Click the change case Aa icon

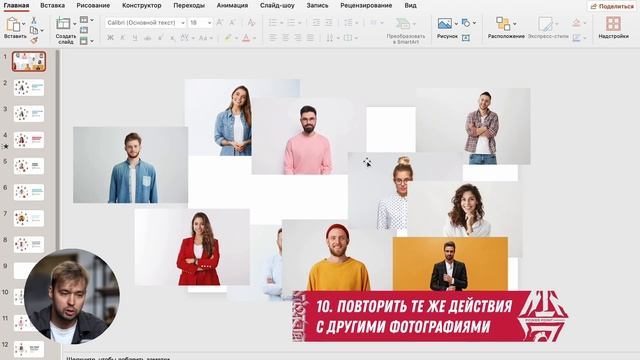coord(203,38)
